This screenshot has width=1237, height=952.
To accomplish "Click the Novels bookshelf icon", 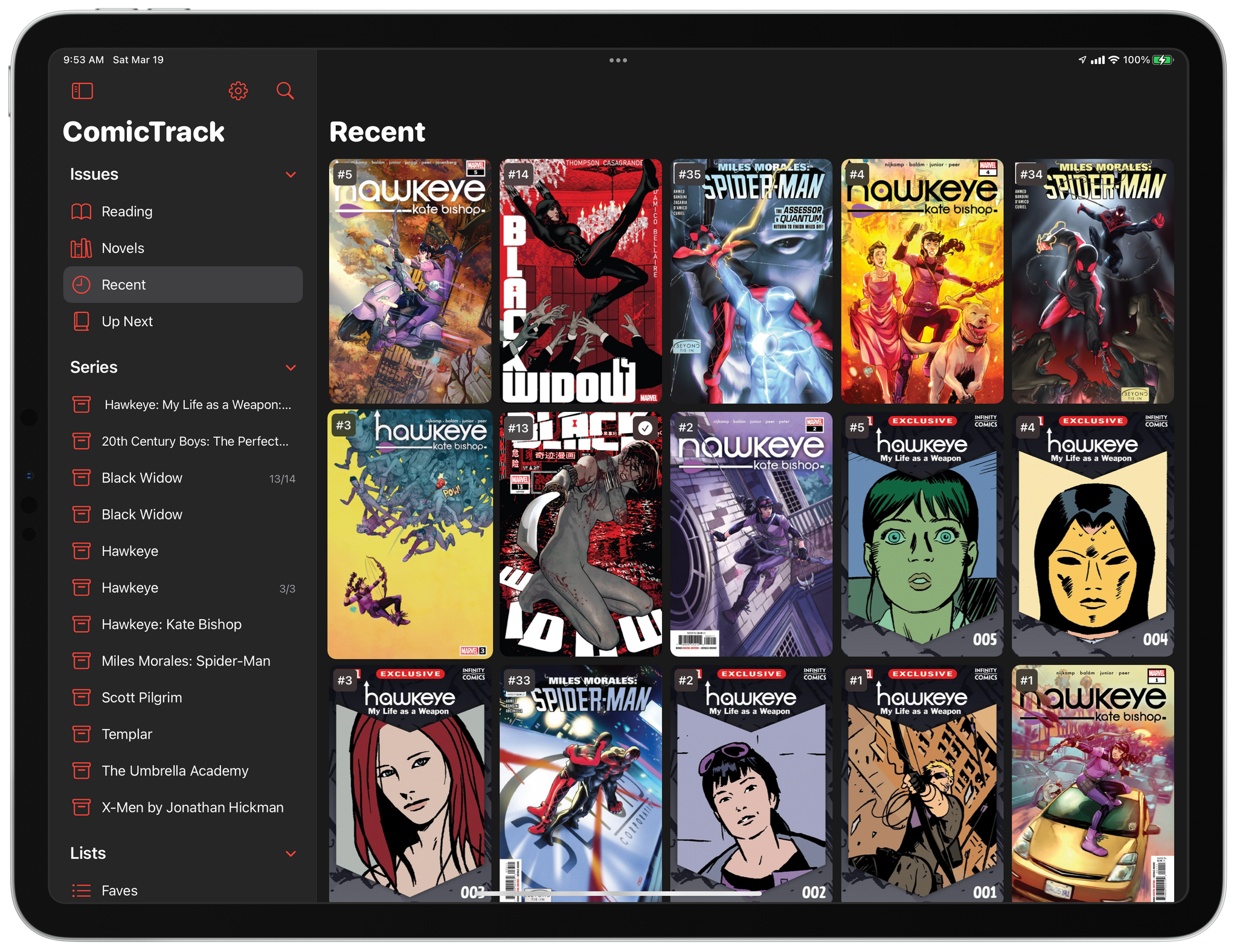I will [x=82, y=248].
